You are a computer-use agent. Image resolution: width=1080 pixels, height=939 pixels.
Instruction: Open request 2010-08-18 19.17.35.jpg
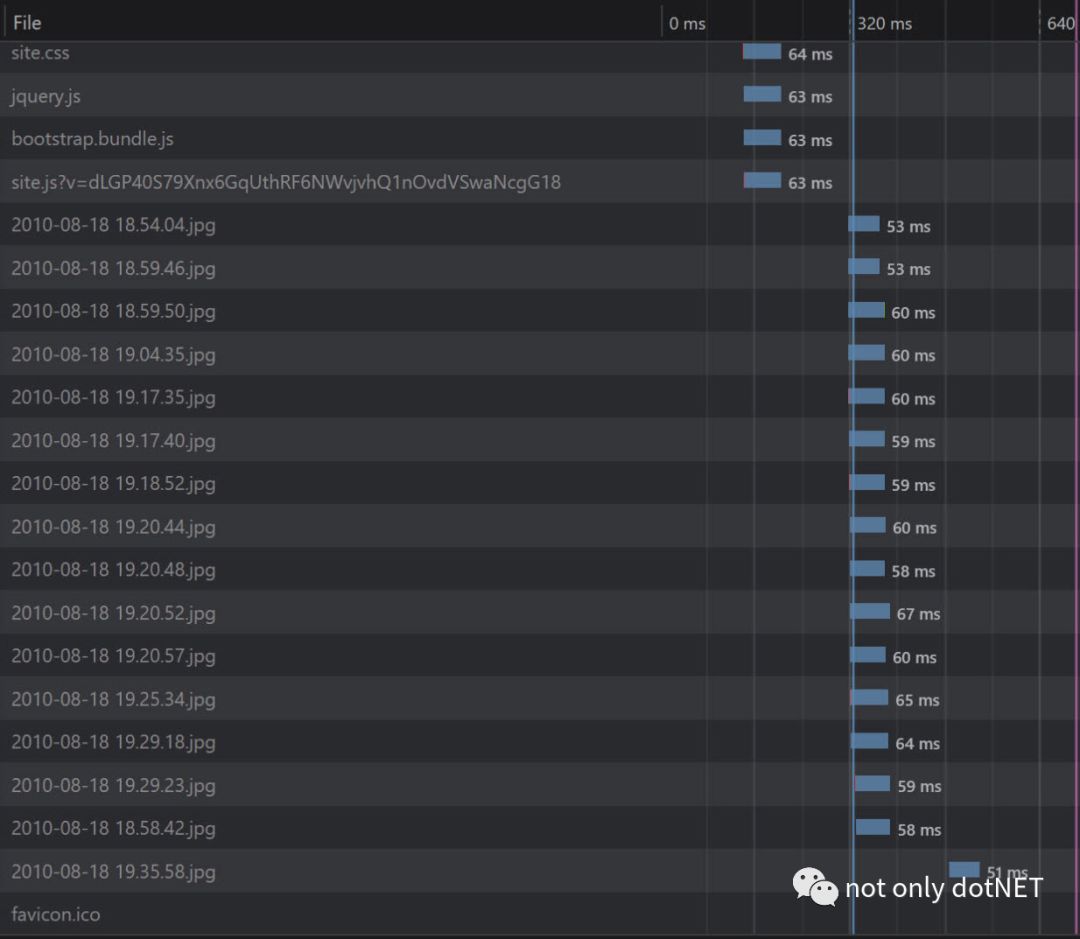click(540, 397)
